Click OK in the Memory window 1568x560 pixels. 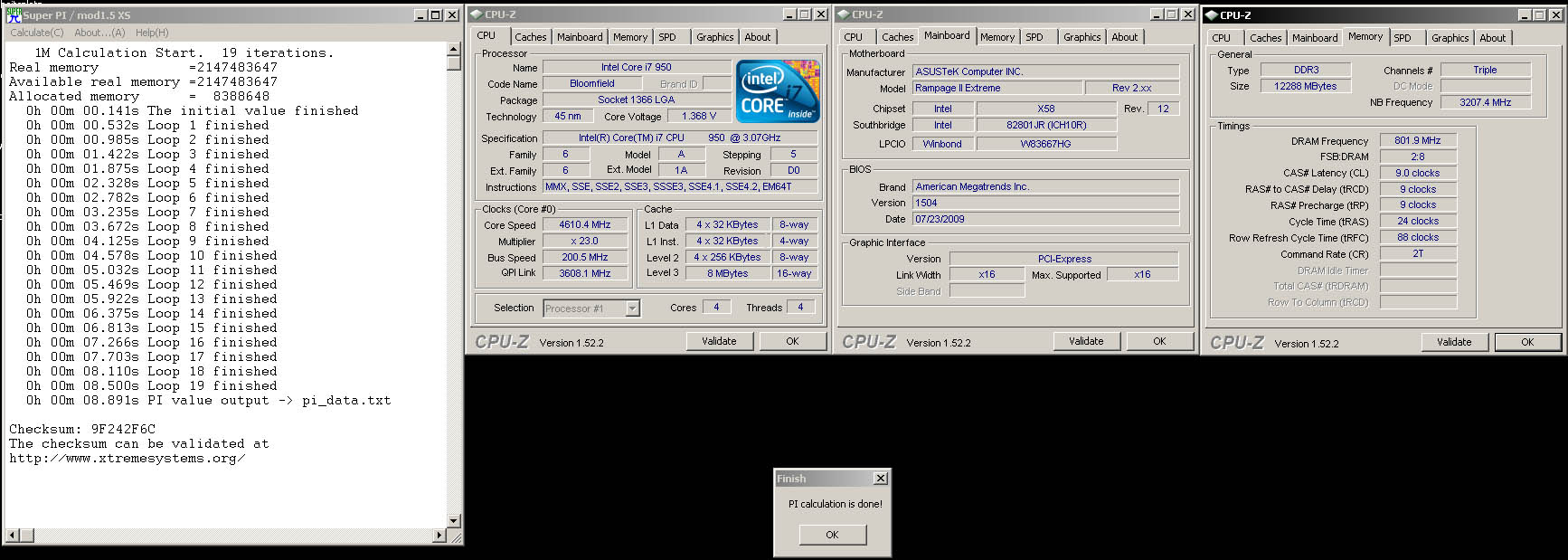pyautogui.click(x=1527, y=342)
